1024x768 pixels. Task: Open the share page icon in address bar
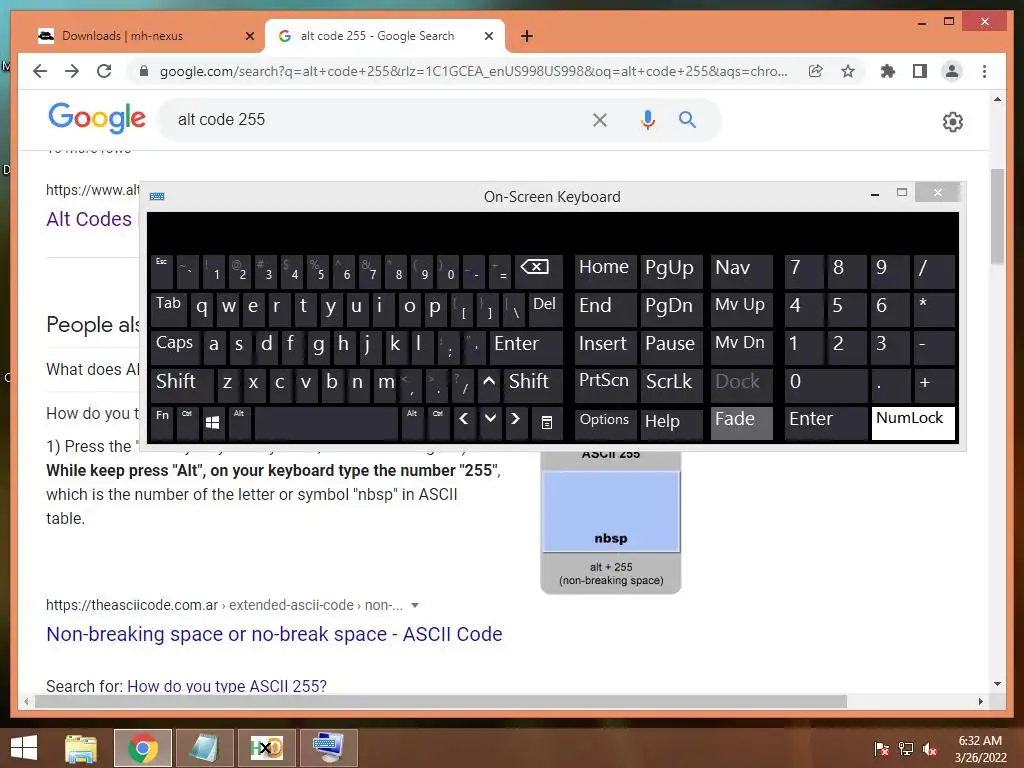tap(816, 71)
